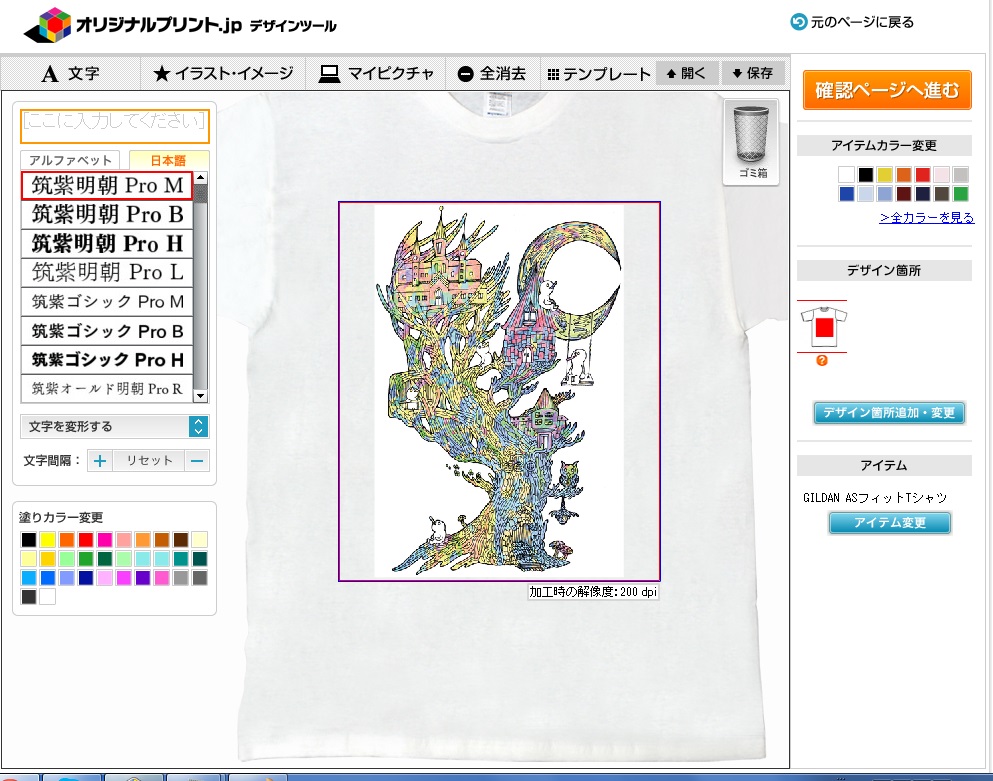The image size is (993, 781).
Task: Choose maroon item color swatch
Action: [904, 193]
